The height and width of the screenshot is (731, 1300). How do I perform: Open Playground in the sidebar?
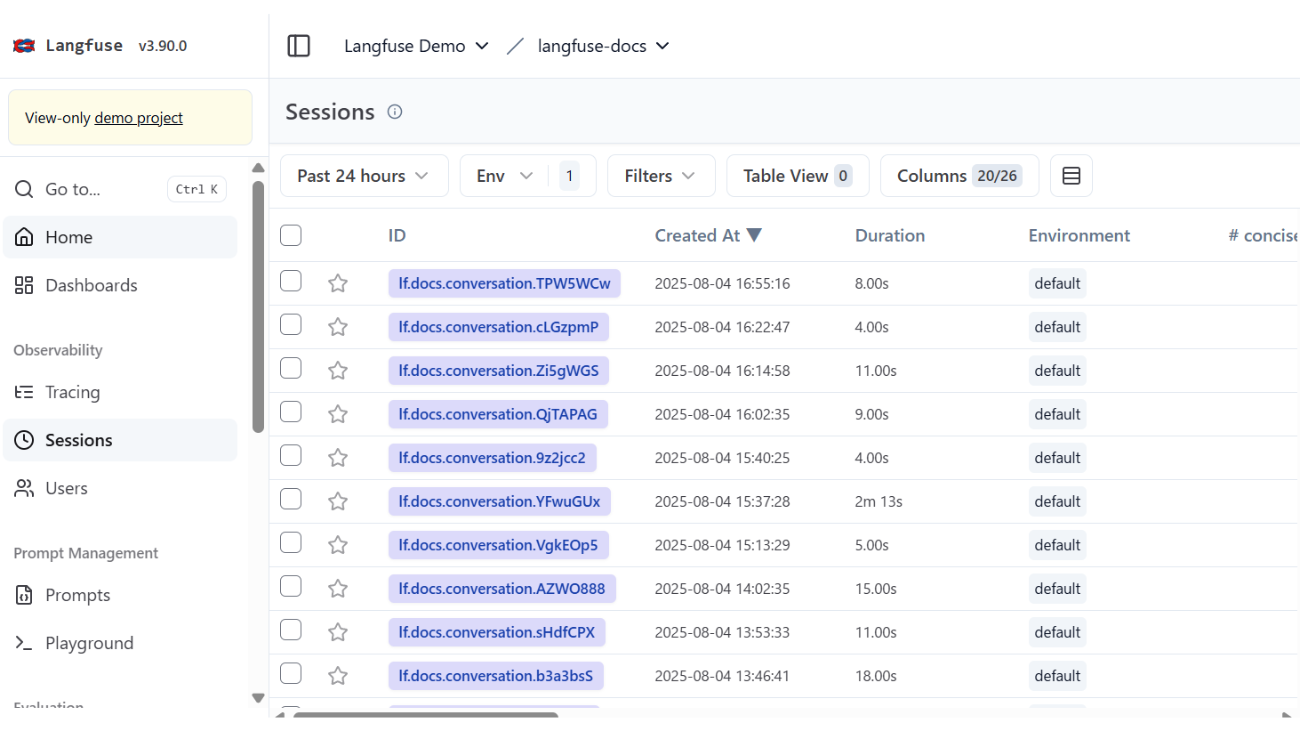[x=120, y=643]
